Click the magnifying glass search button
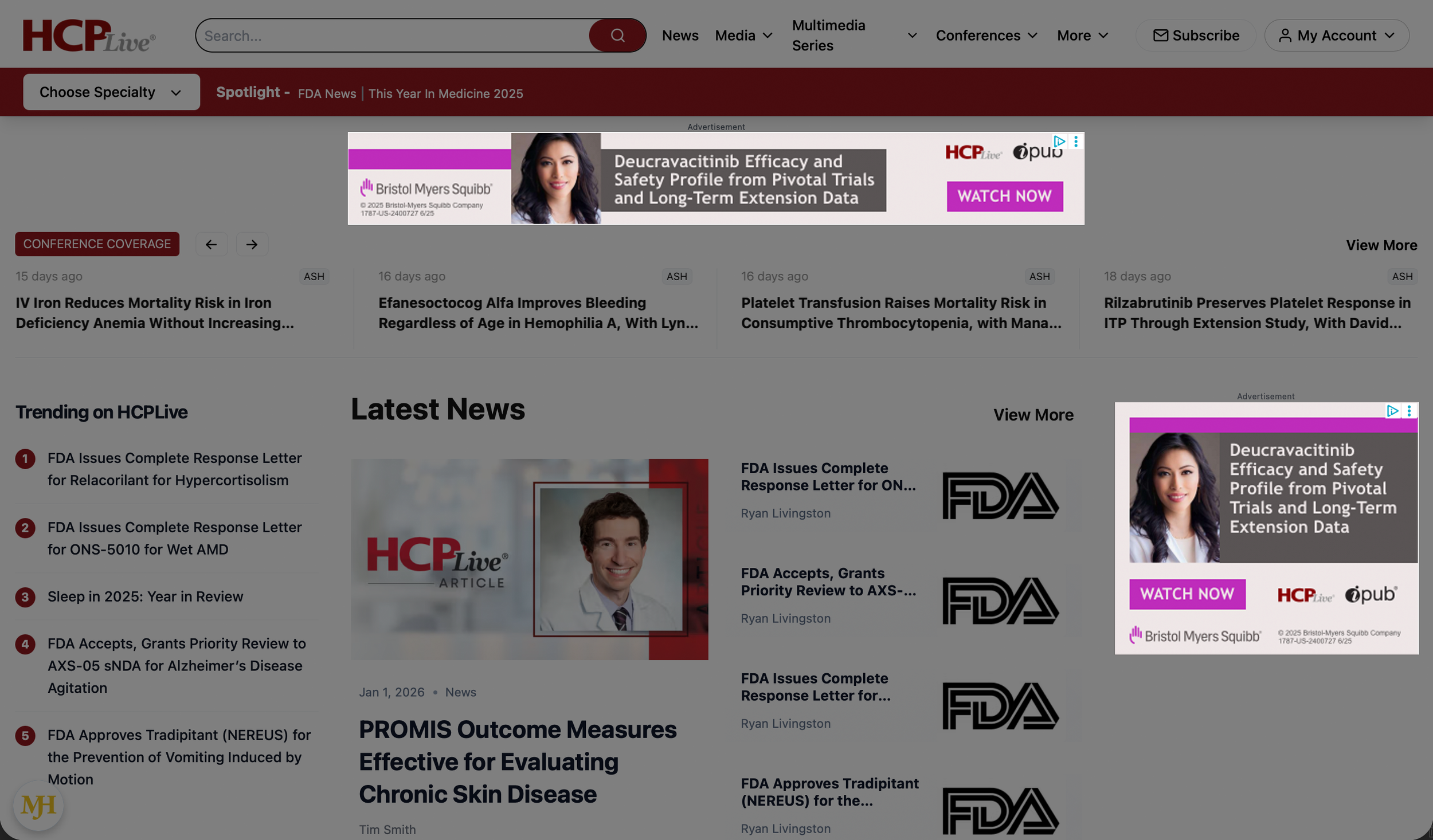1433x840 pixels. tap(617, 36)
